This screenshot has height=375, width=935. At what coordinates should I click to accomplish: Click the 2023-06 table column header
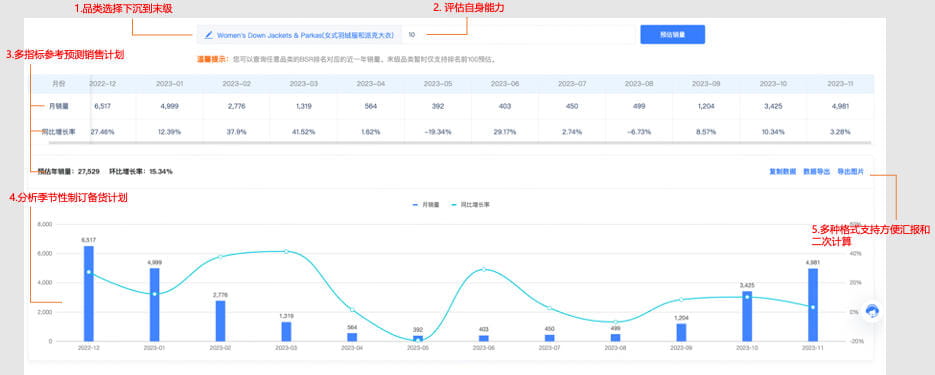pos(504,84)
